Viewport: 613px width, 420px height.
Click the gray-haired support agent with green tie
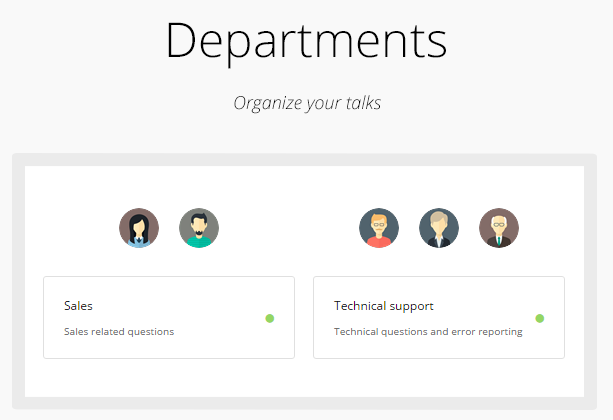(x=499, y=228)
